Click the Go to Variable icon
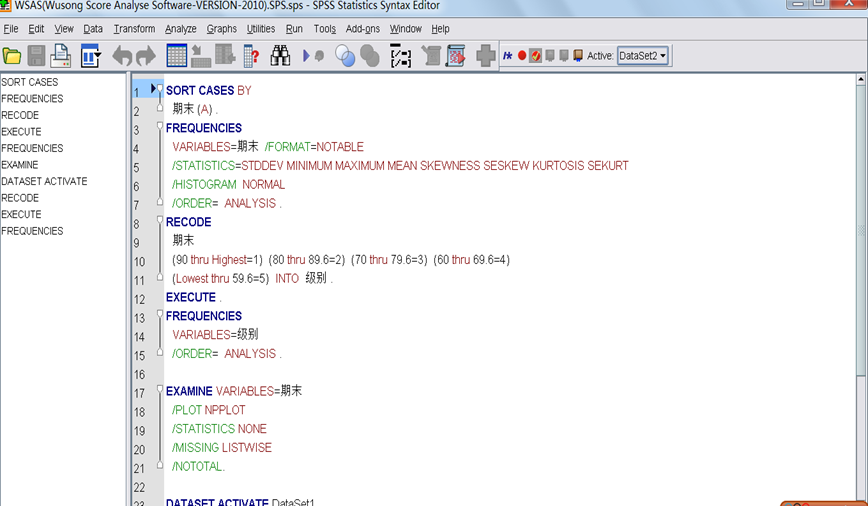868x506 pixels. coord(225,56)
